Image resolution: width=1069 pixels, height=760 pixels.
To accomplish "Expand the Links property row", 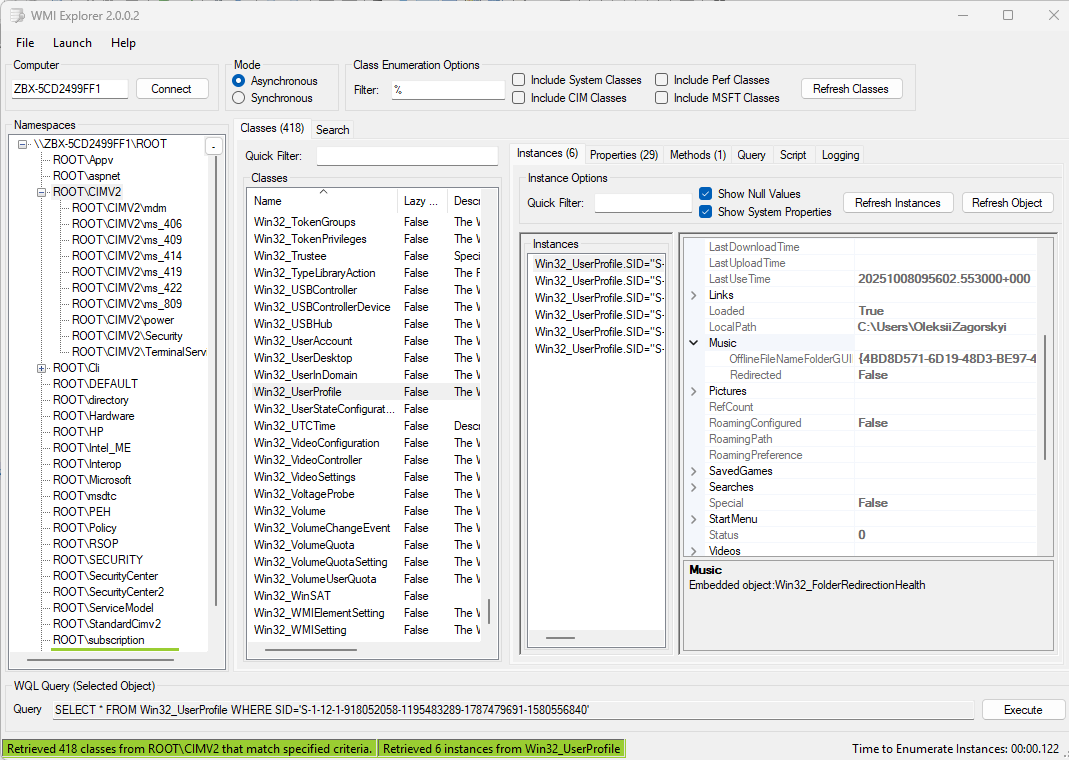I will point(695,295).
